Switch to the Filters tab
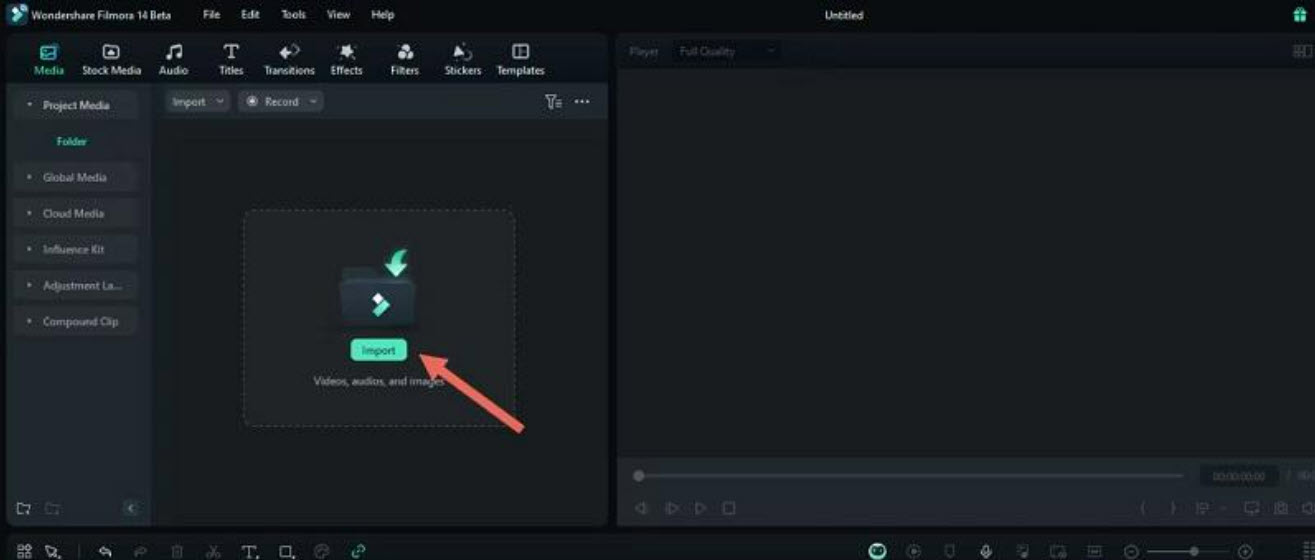 click(x=405, y=60)
